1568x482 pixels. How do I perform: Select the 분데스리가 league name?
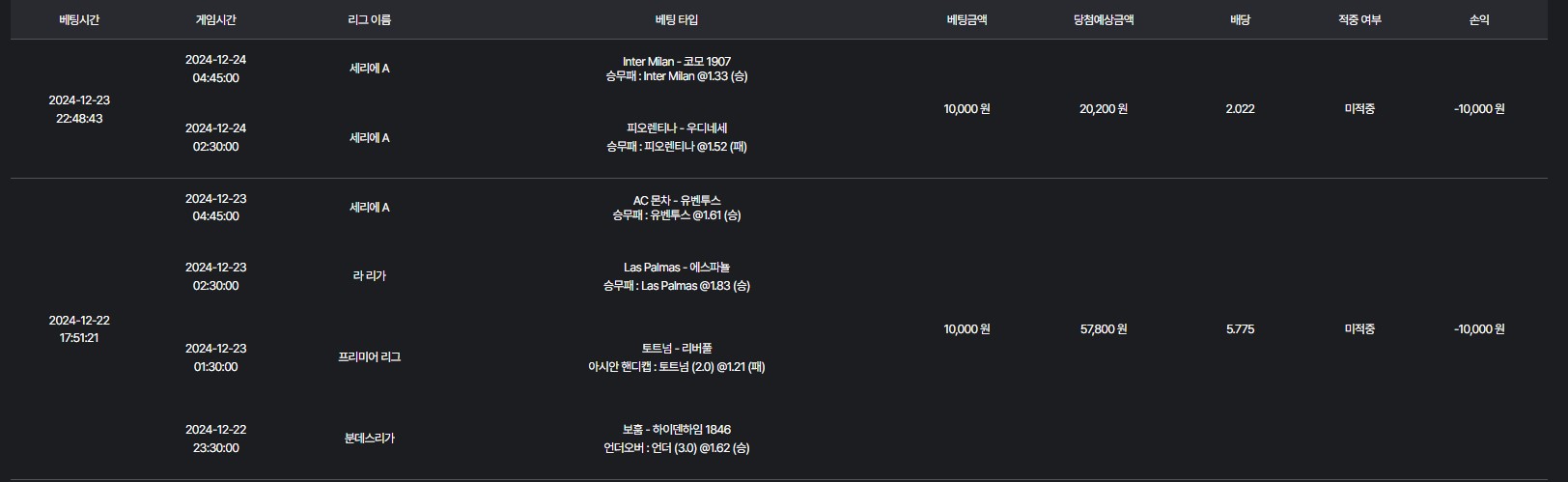[369, 438]
